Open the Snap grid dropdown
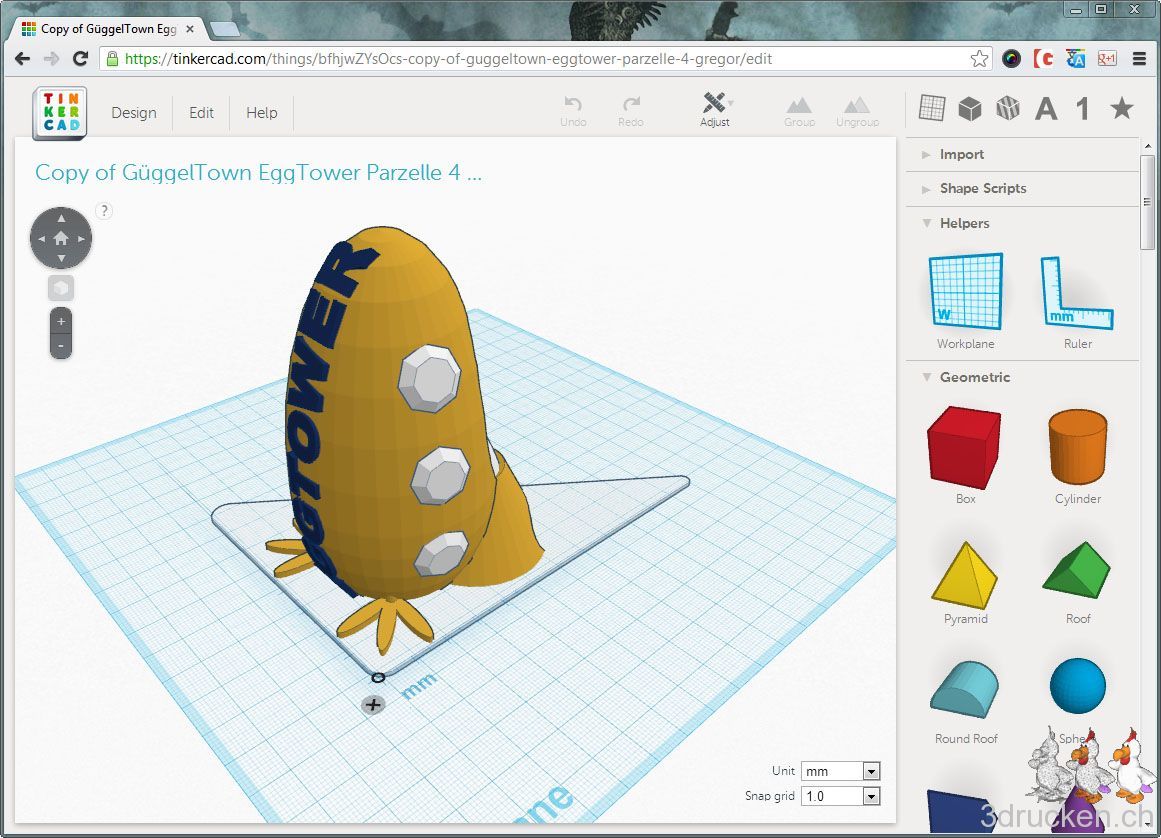This screenshot has height=838, width=1161. tap(840, 796)
